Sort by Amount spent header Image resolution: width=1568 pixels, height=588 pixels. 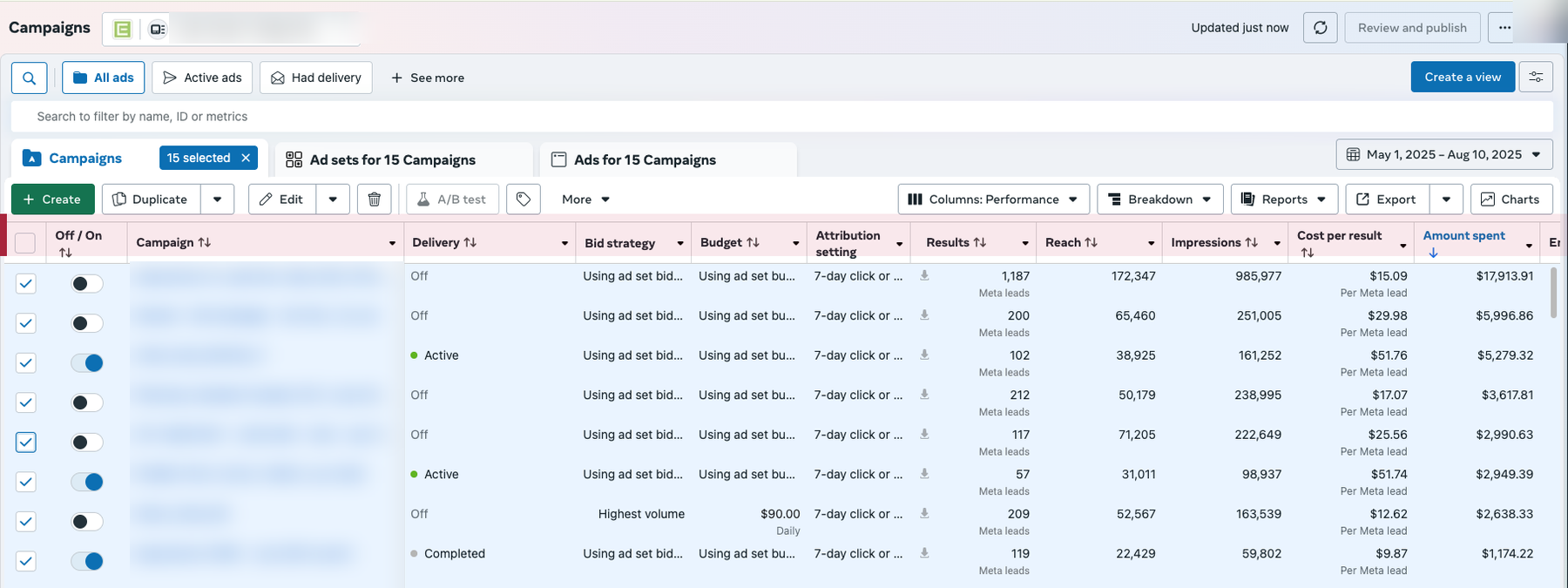(x=1464, y=243)
